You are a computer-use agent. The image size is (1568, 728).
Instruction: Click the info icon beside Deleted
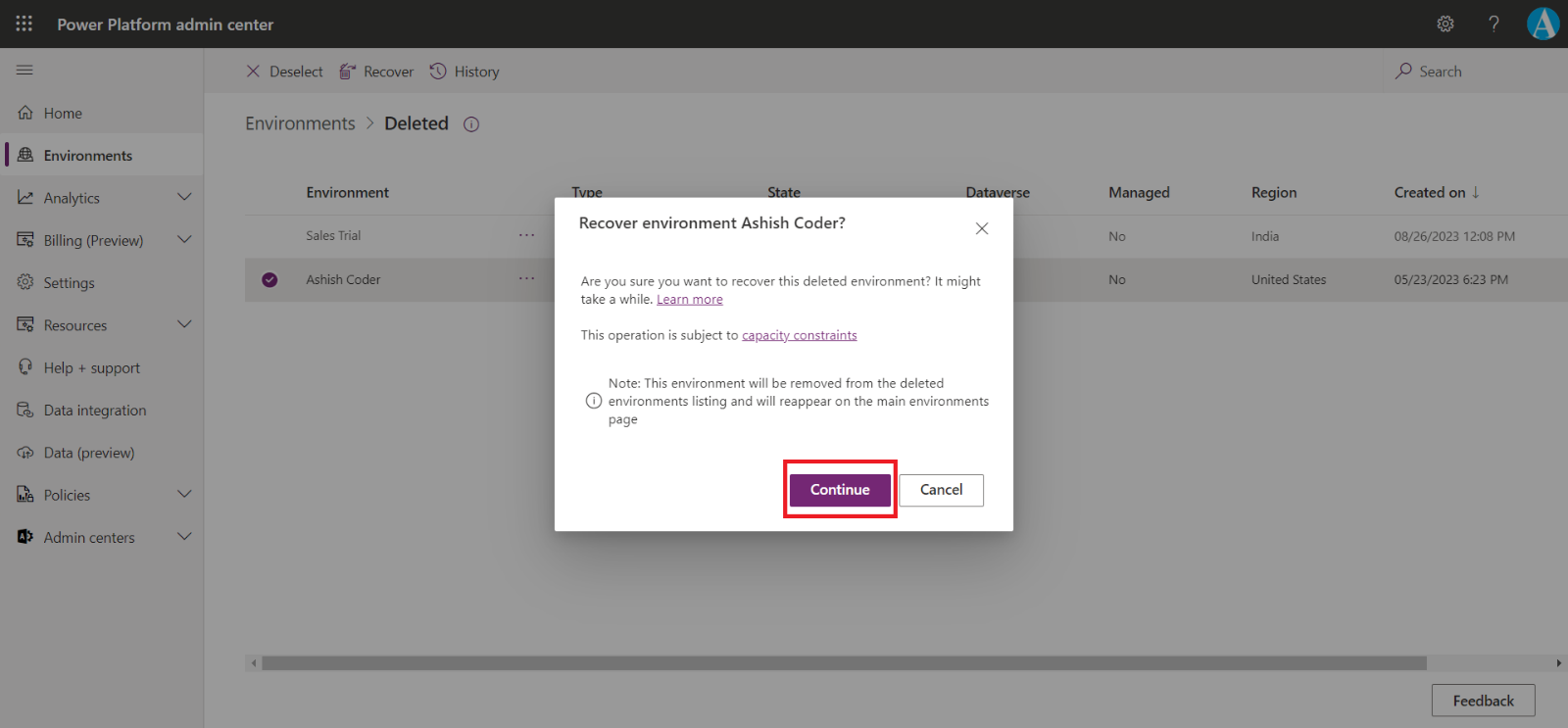(x=471, y=124)
